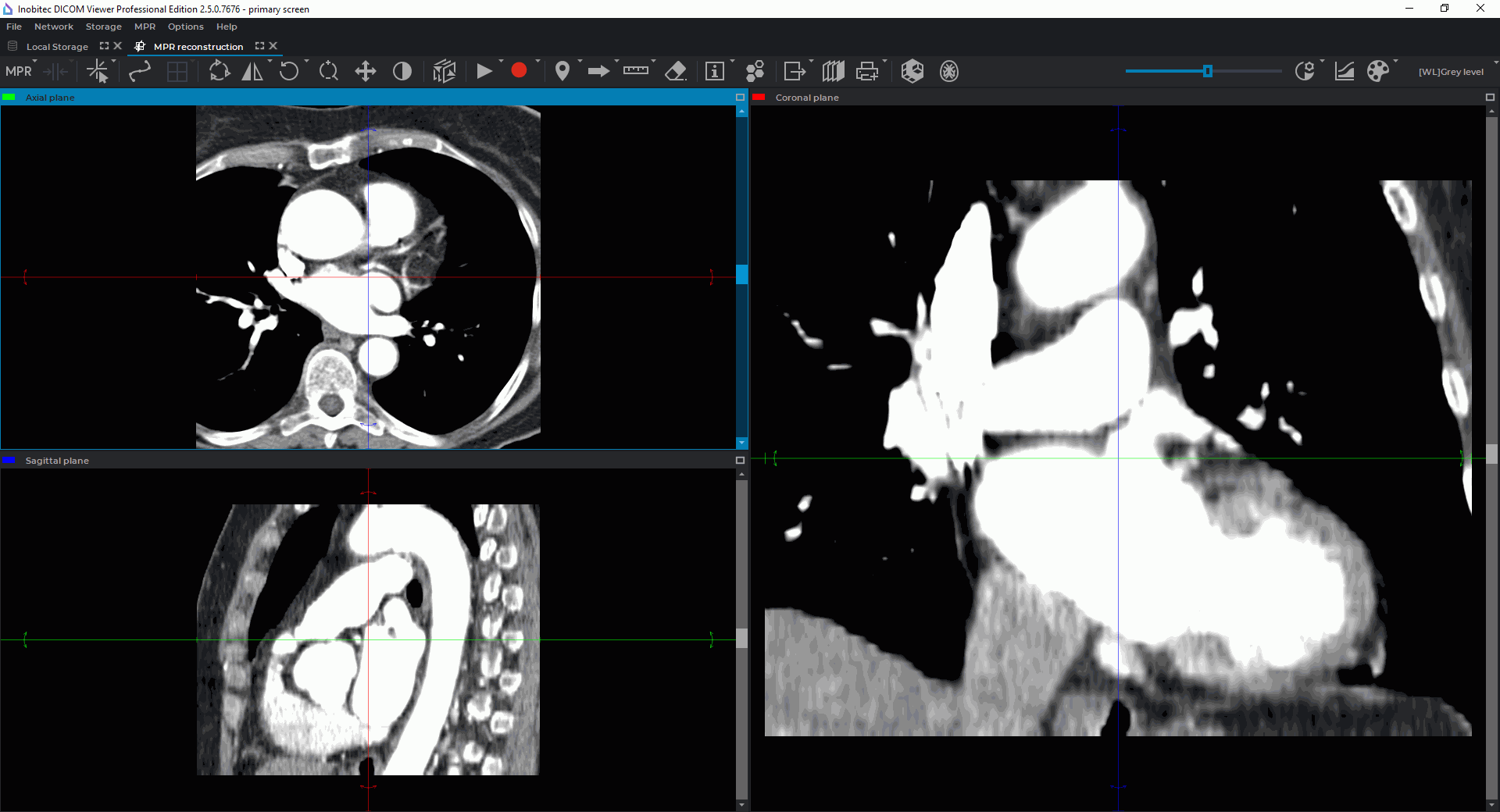The image size is (1500, 812).
Task: Select the curved MPR reconstruction tool
Action: 140,72
